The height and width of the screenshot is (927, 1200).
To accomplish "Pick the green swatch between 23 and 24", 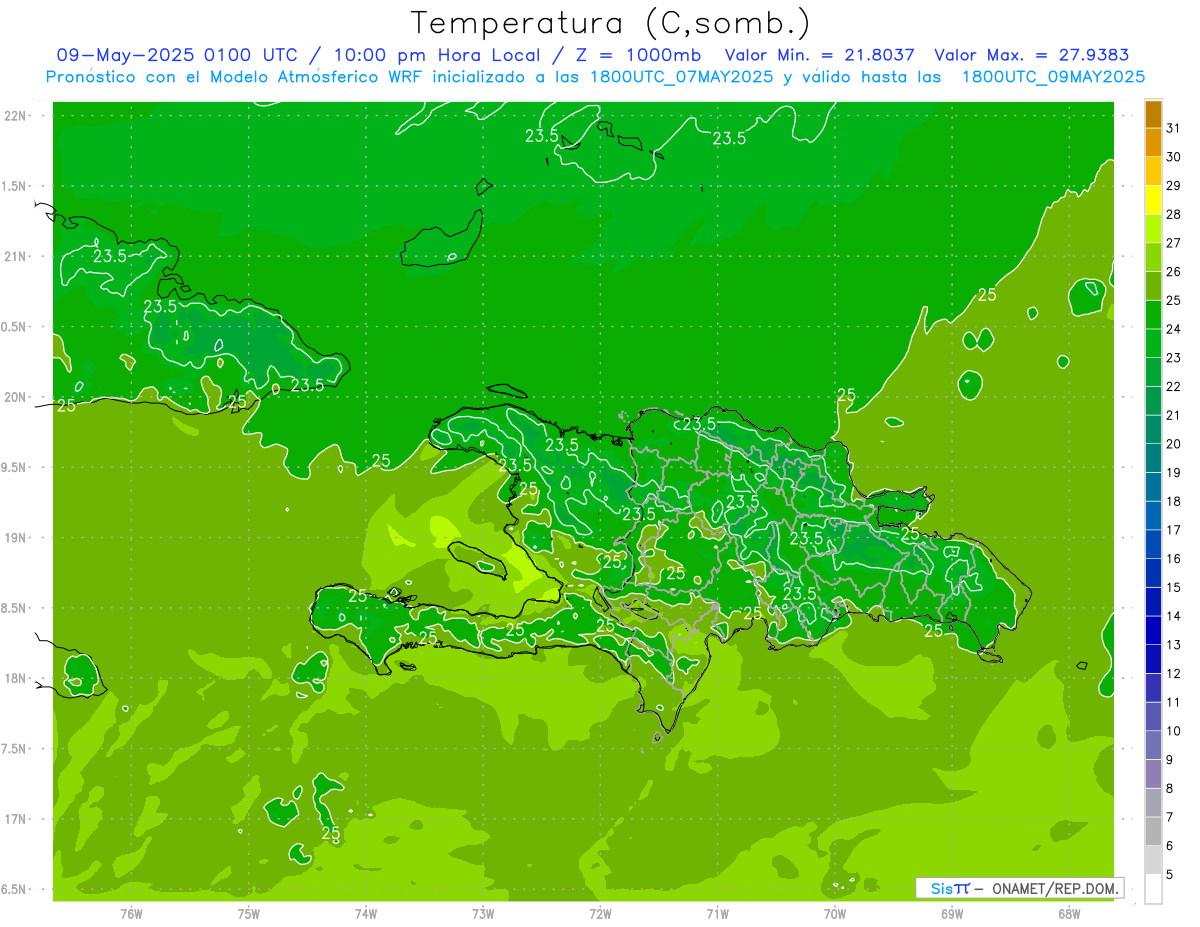I will pos(1153,343).
